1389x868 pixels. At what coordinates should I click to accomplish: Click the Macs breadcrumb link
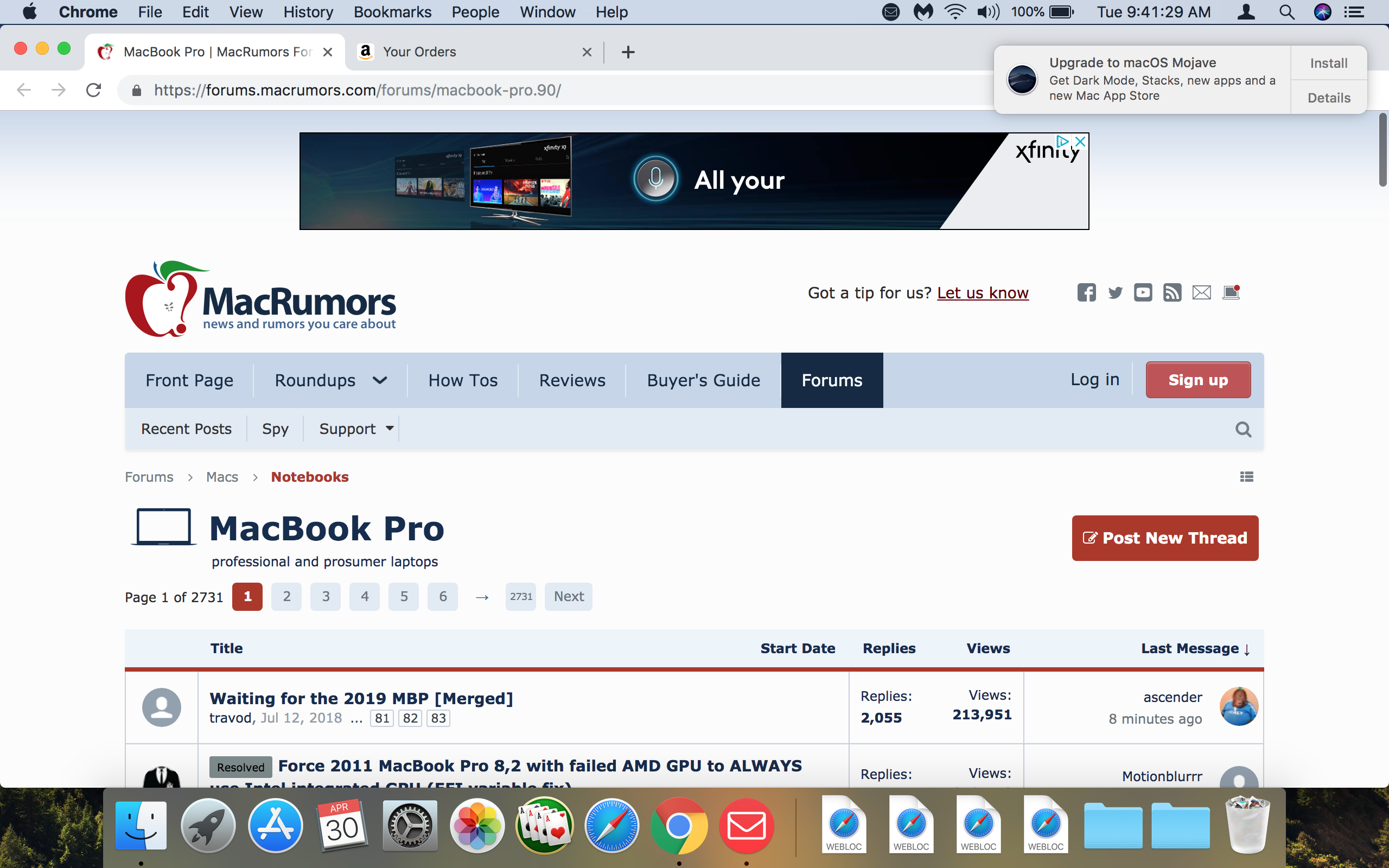point(222,477)
